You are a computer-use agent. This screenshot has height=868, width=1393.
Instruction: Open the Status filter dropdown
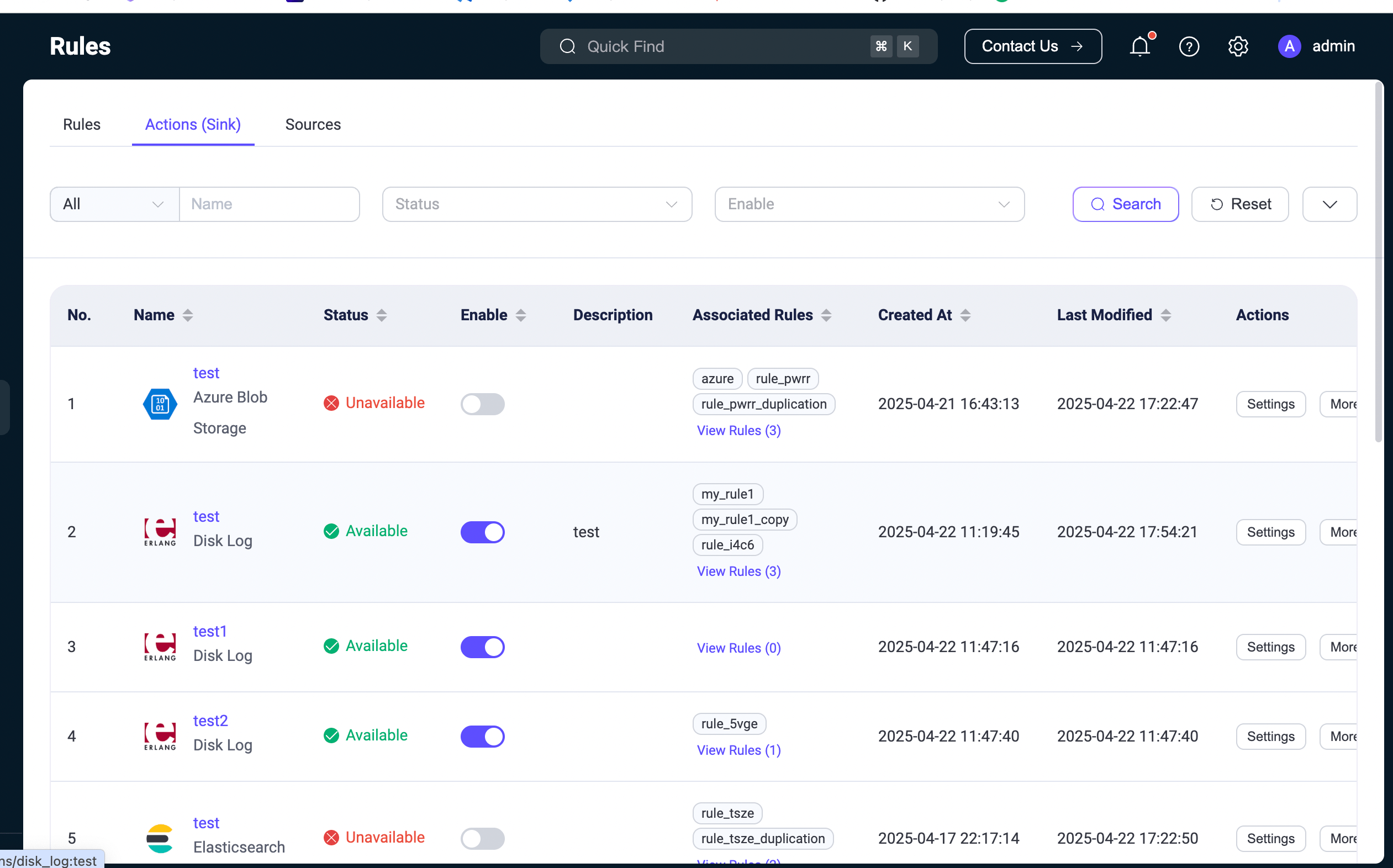[x=536, y=204]
